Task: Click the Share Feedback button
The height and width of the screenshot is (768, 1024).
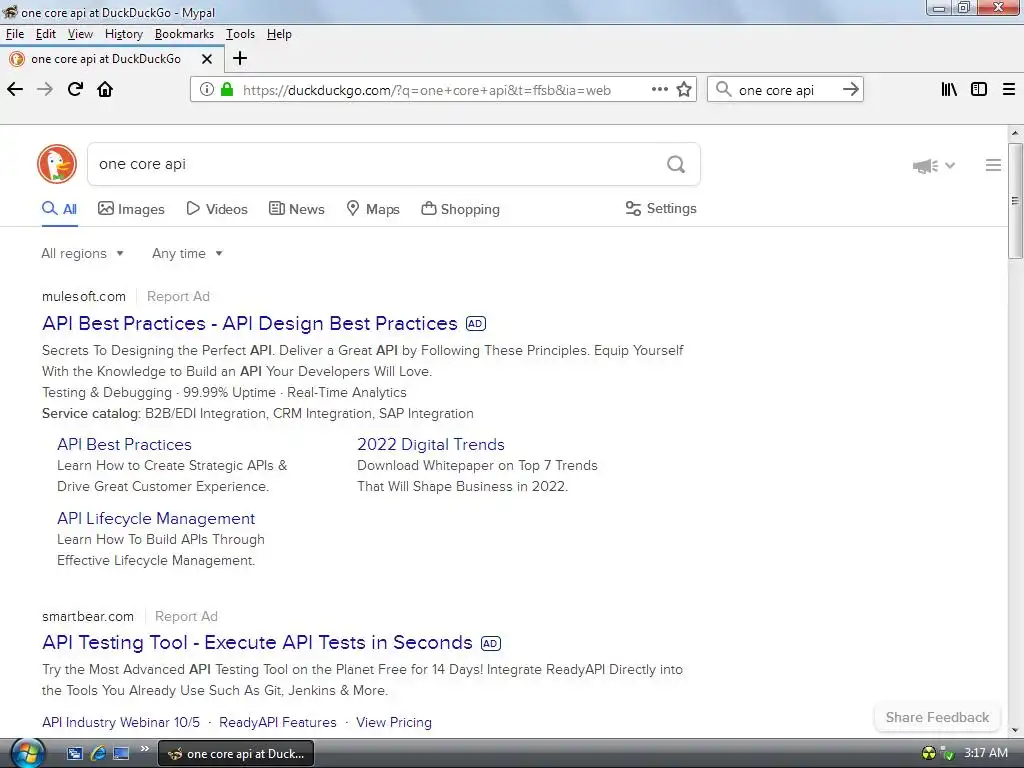Action: [x=937, y=717]
